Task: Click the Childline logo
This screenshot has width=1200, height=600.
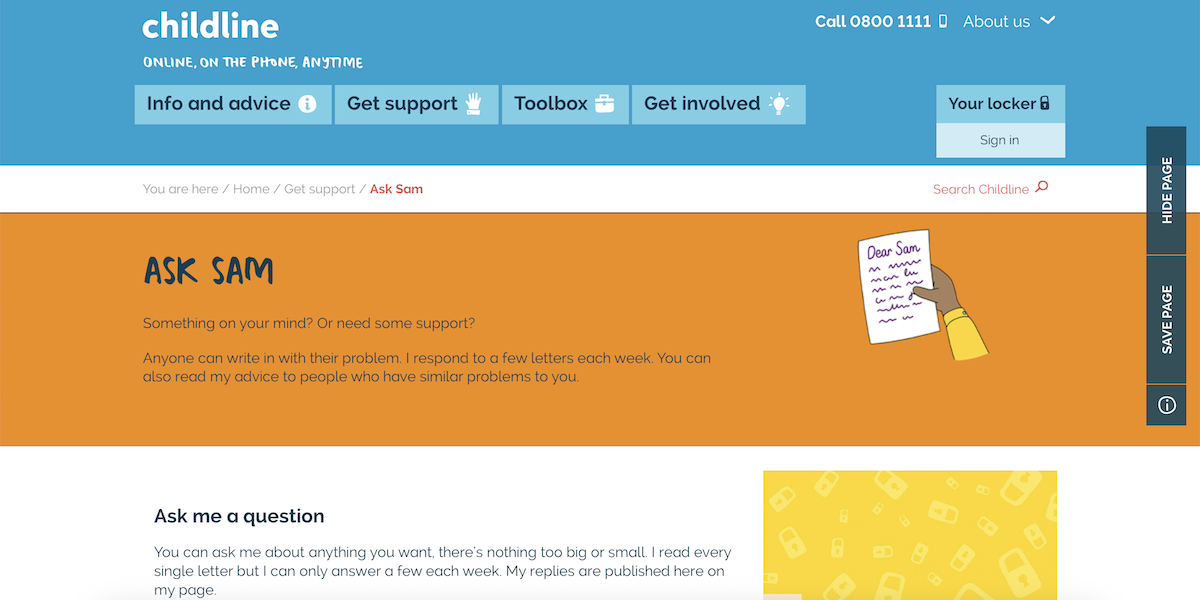Action: coord(211,25)
